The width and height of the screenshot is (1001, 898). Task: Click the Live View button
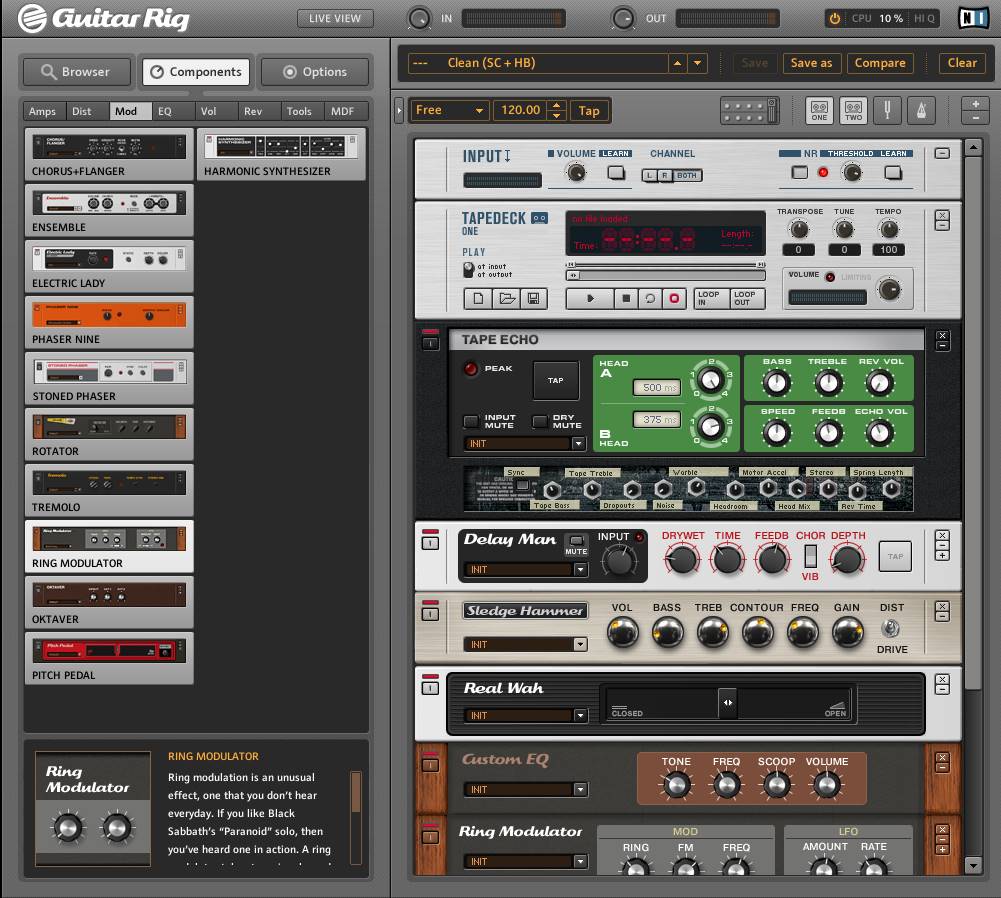click(335, 19)
